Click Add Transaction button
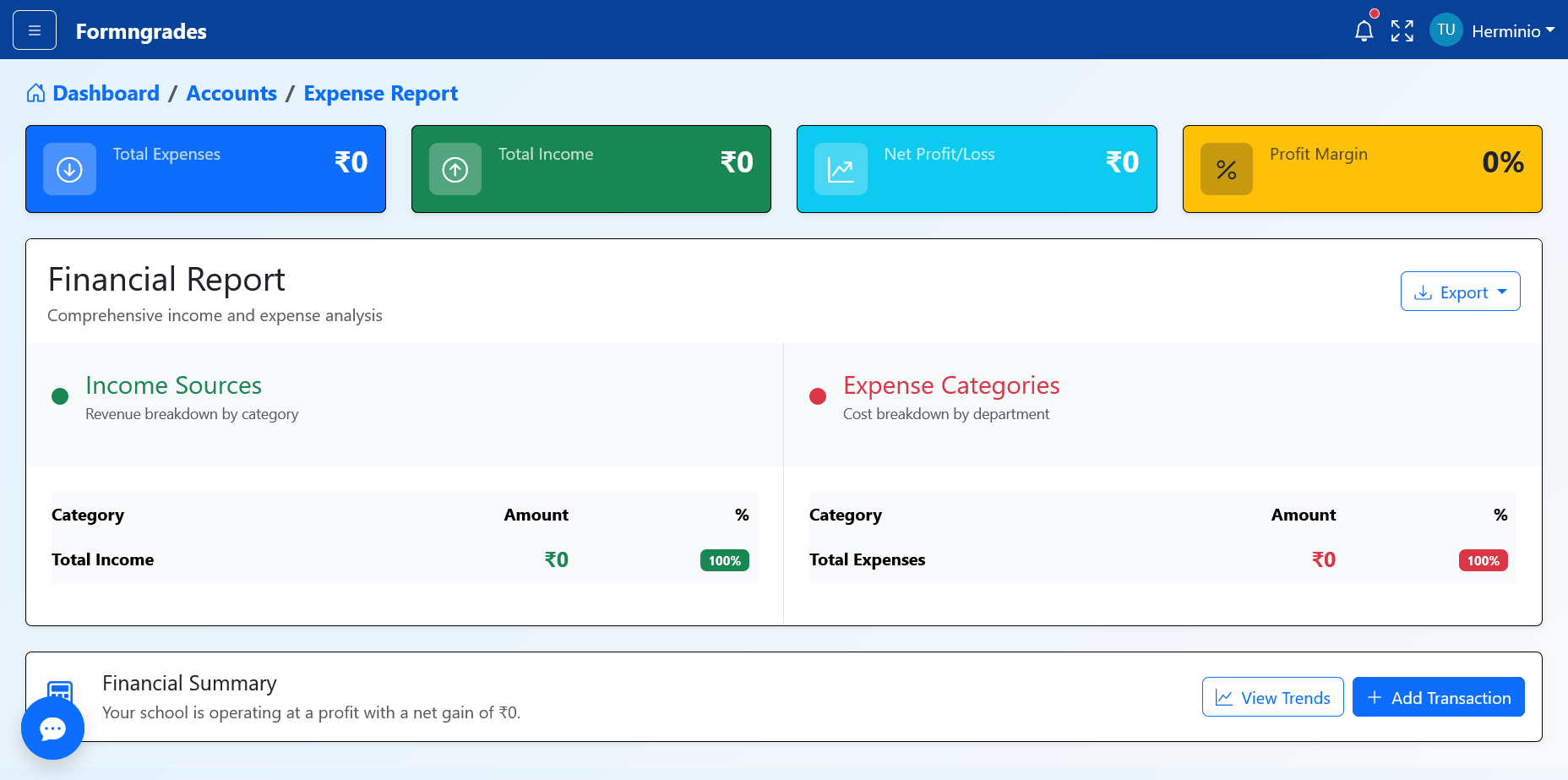The width and height of the screenshot is (1568, 780). (1438, 697)
